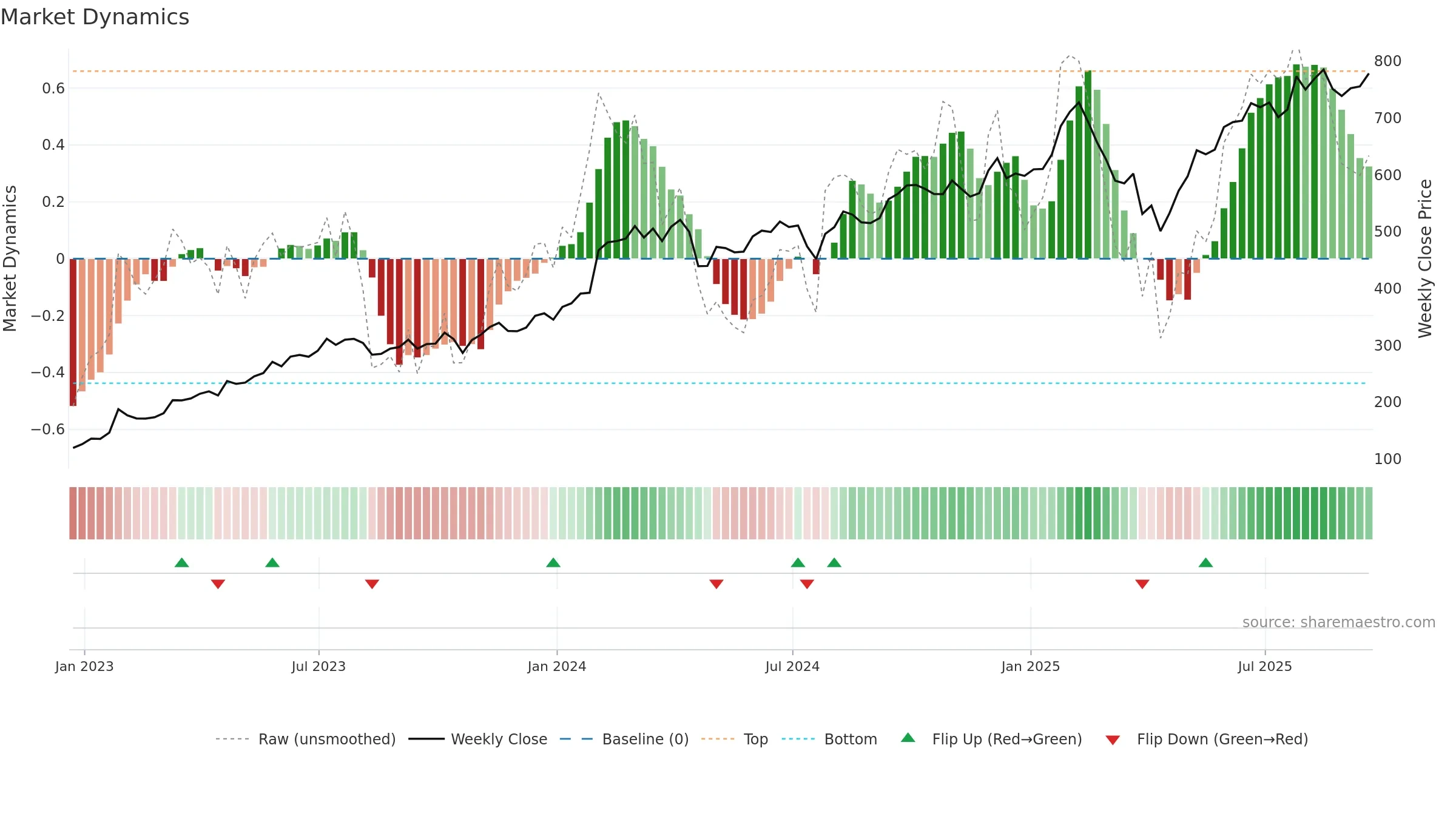Click the −0.6 left axis tick label
Viewport: 1456px width, 819px height.
[x=48, y=429]
